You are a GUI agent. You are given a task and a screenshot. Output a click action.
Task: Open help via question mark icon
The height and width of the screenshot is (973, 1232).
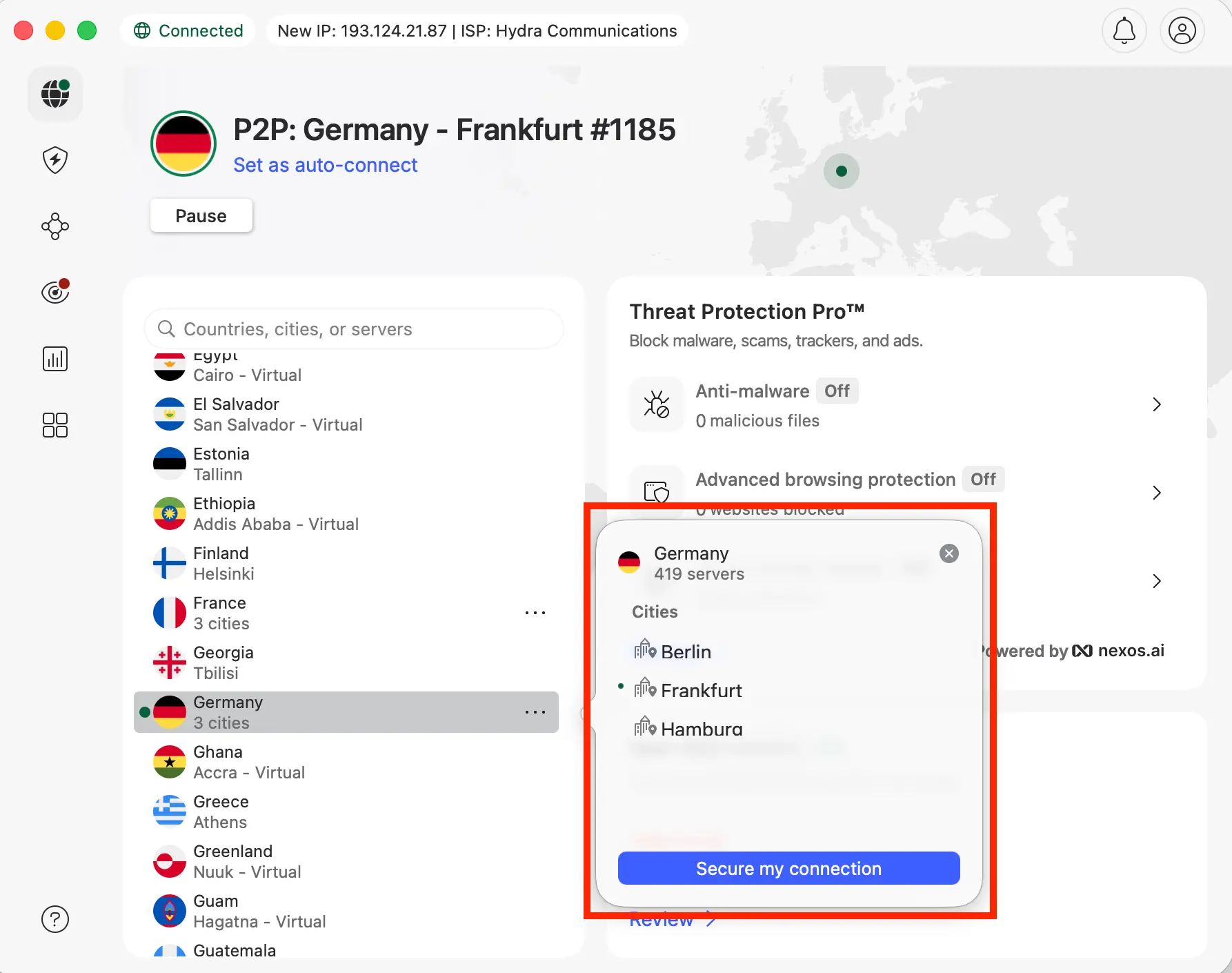(54, 919)
